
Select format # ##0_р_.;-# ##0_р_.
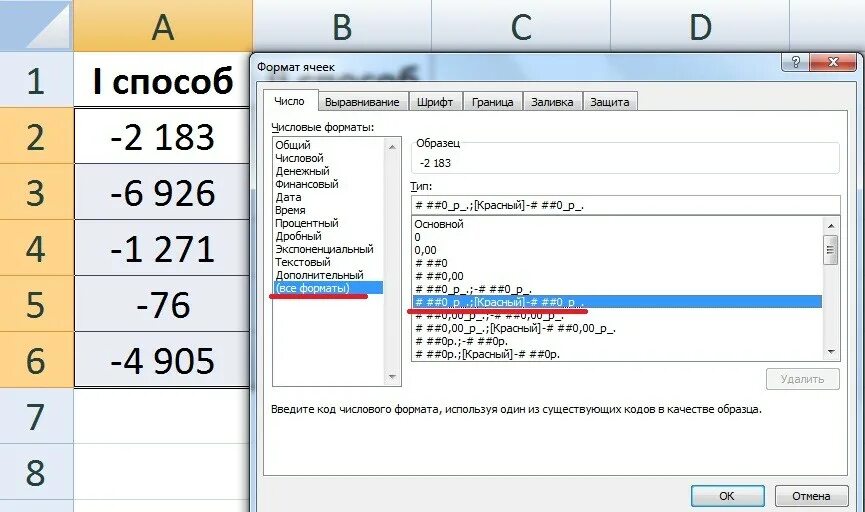(x=617, y=289)
